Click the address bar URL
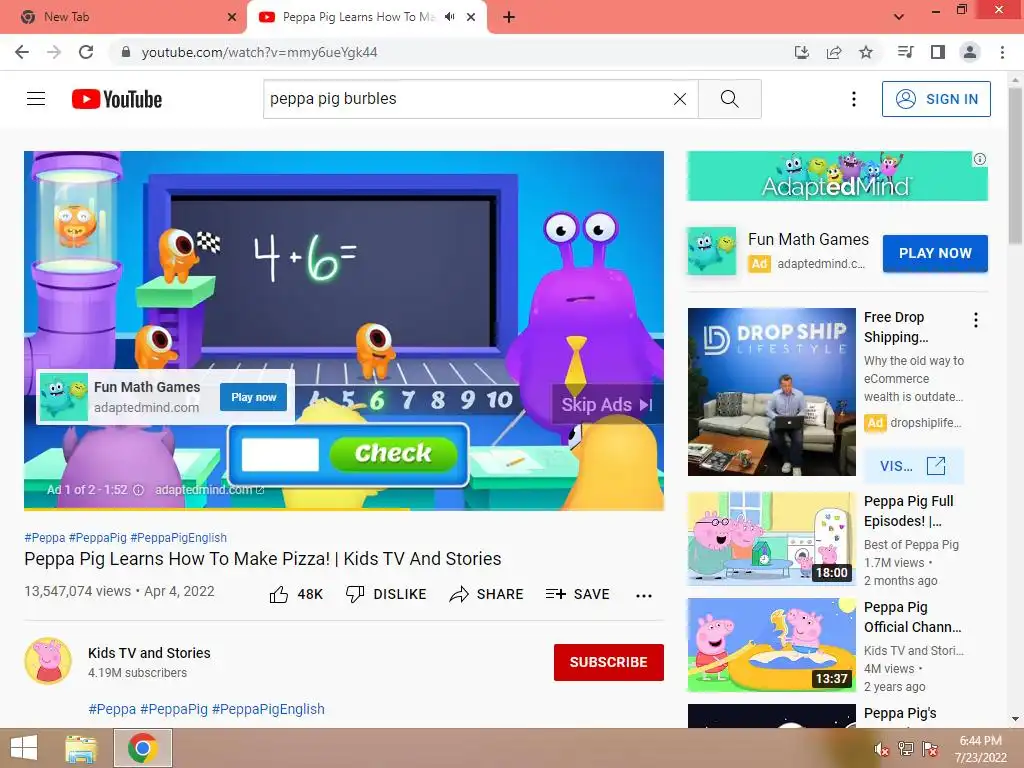The width and height of the screenshot is (1024, 768). pos(259,52)
